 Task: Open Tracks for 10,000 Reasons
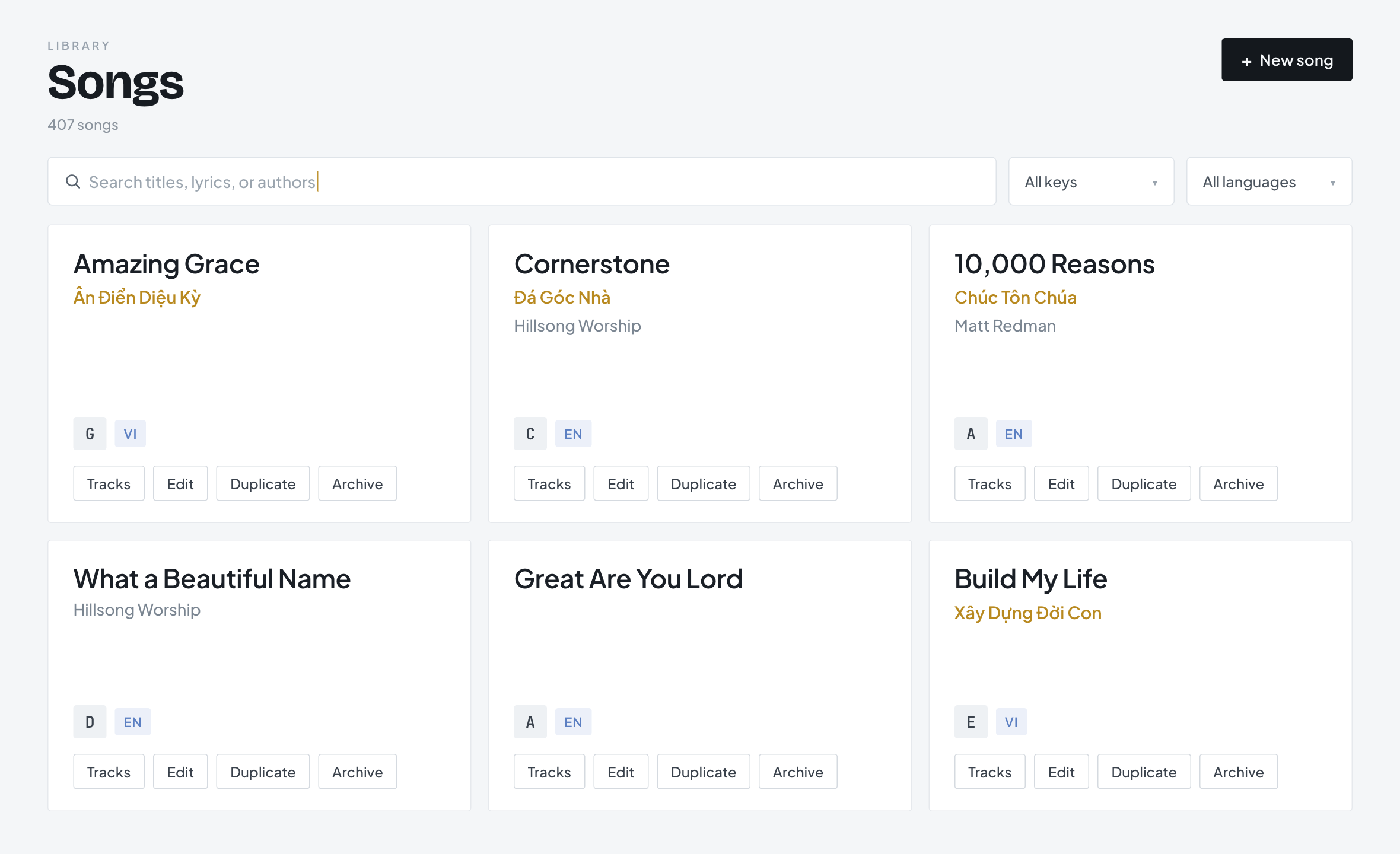click(x=989, y=483)
